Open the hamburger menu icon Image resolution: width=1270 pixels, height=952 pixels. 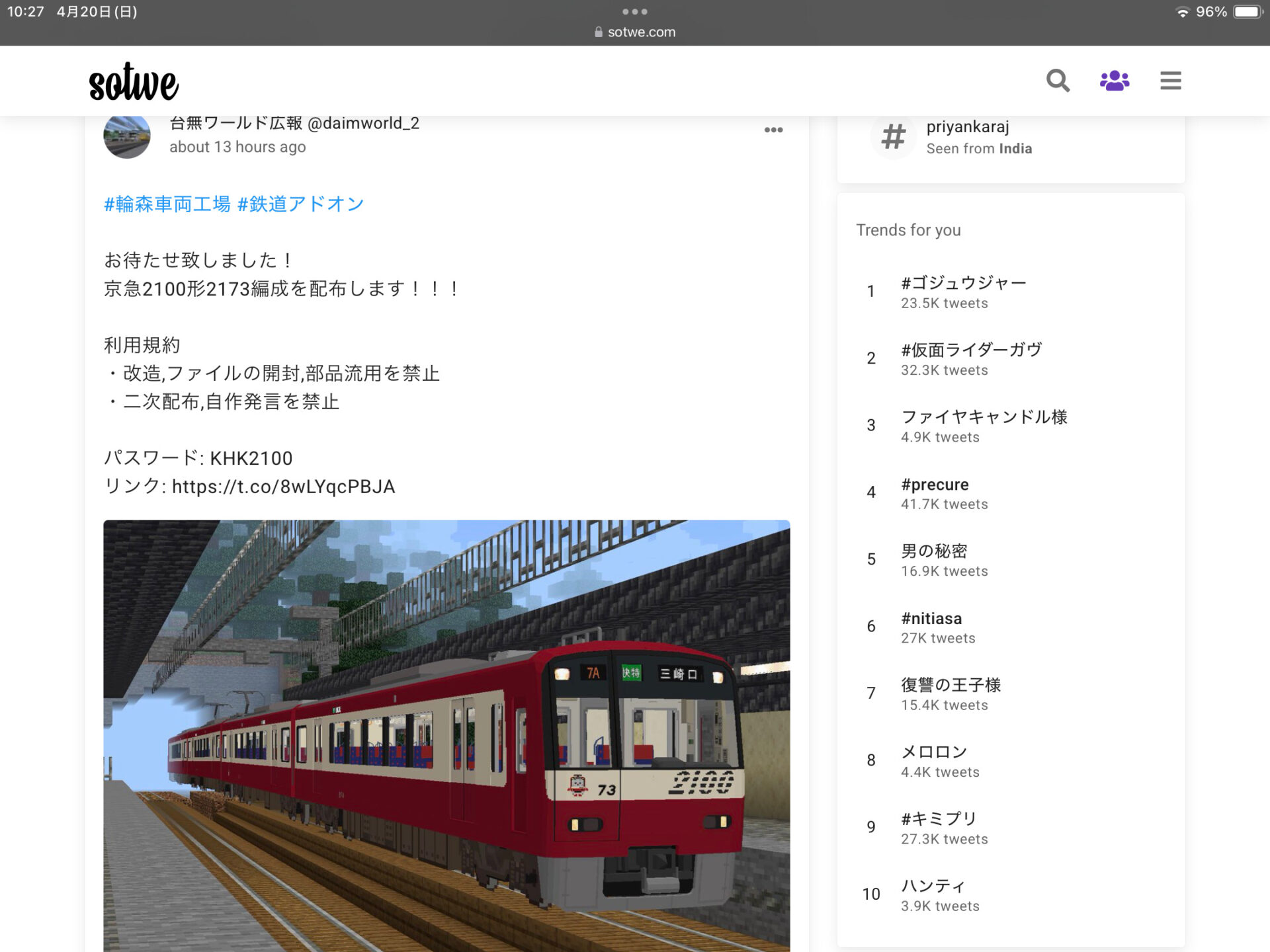click(x=1170, y=81)
